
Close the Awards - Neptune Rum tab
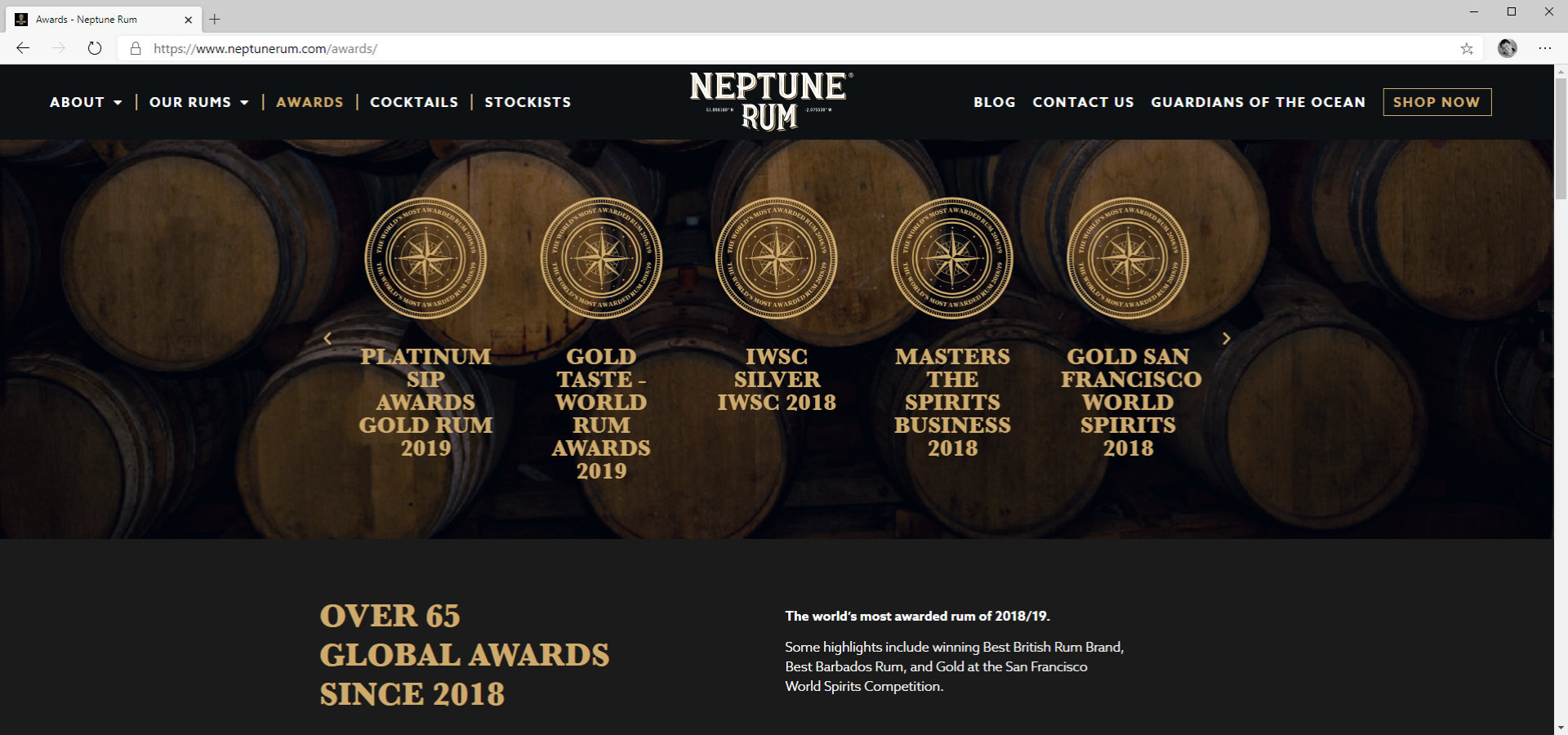click(x=188, y=20)
